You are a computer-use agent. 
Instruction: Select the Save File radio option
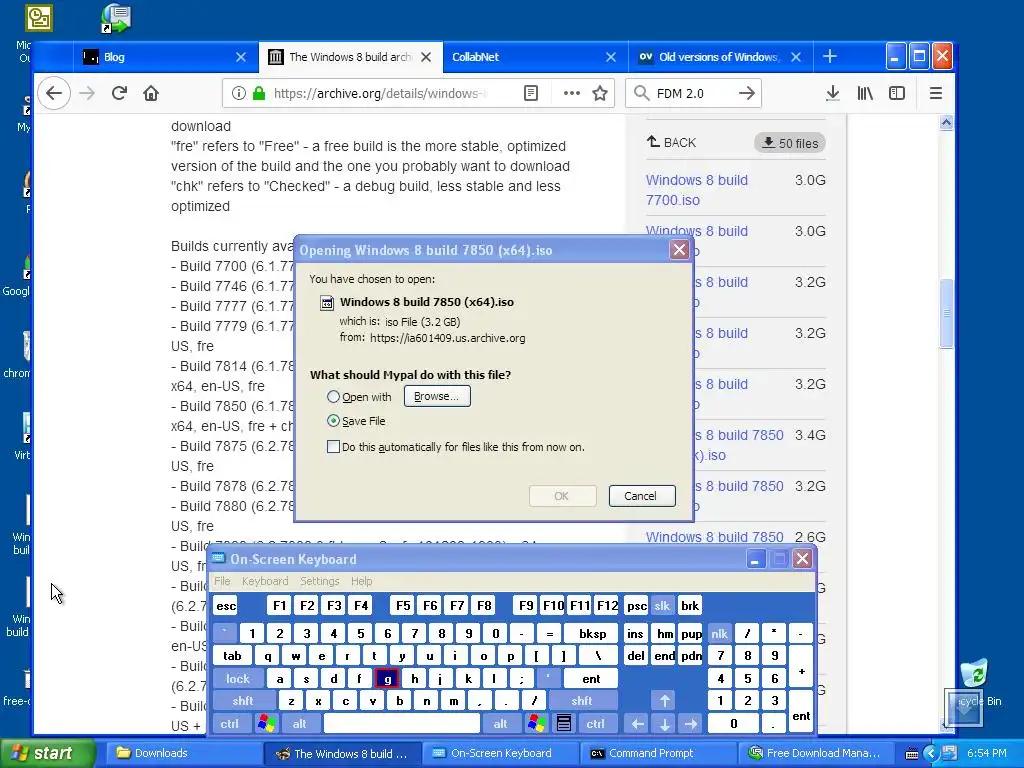pyautogui.click(x=333, y=421)
